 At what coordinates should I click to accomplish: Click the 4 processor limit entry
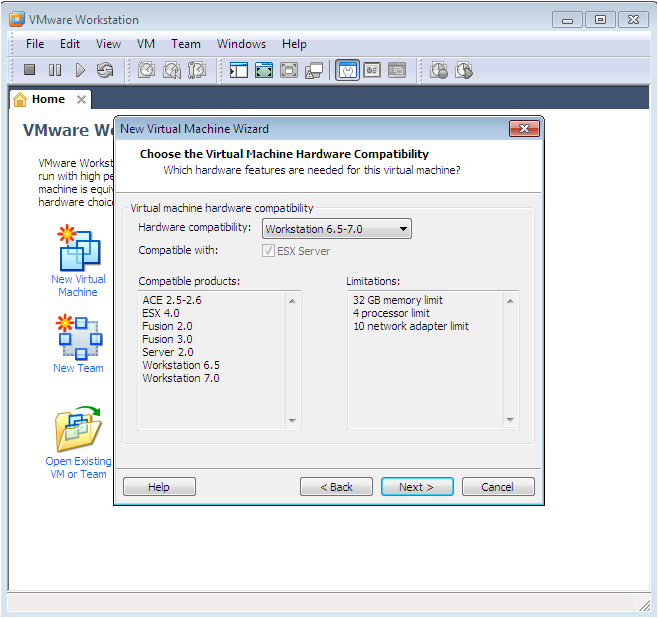pos(391,313)
